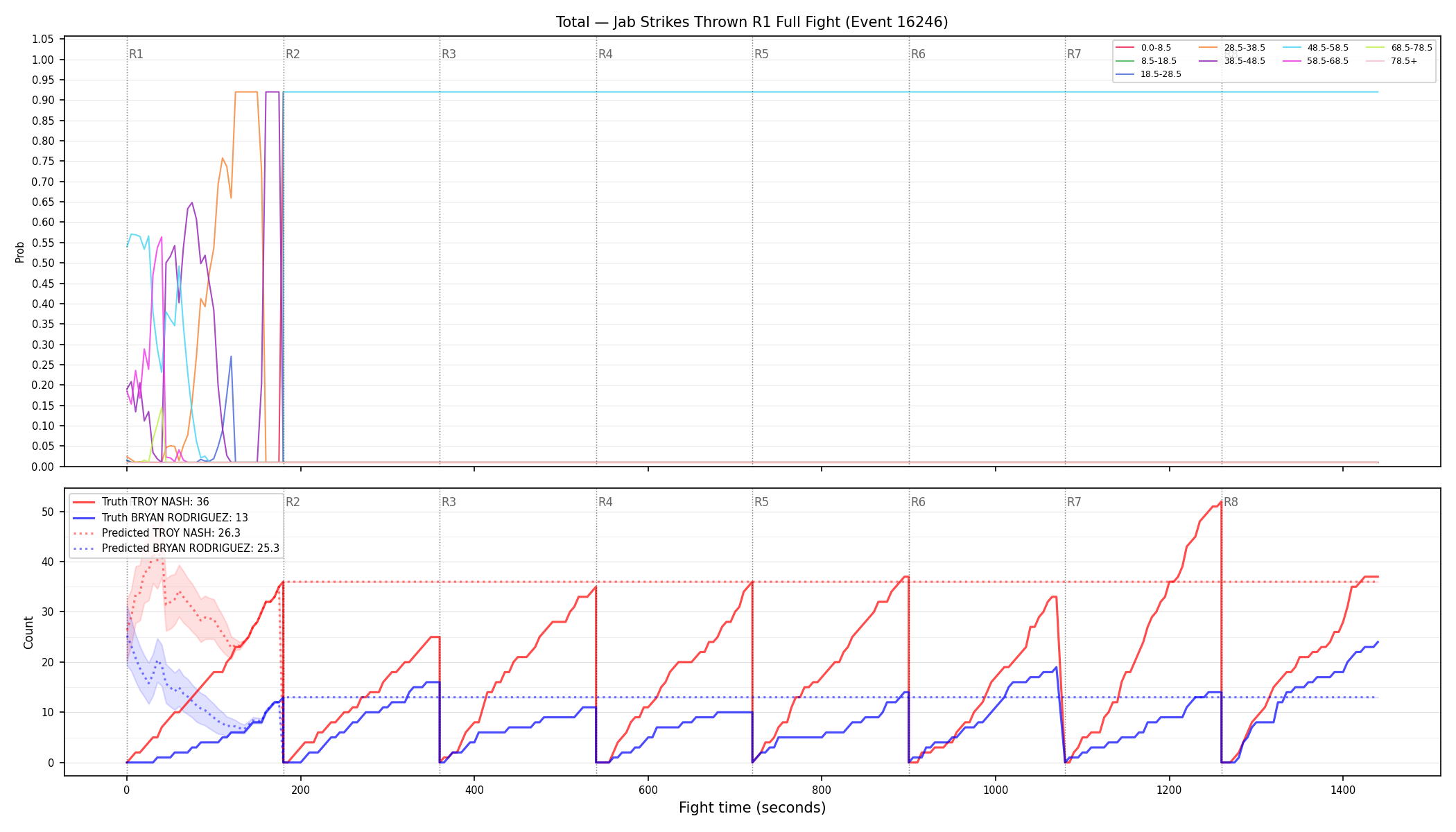Click the '0.55' tick on the Prob axis

(x=43, y=243)
